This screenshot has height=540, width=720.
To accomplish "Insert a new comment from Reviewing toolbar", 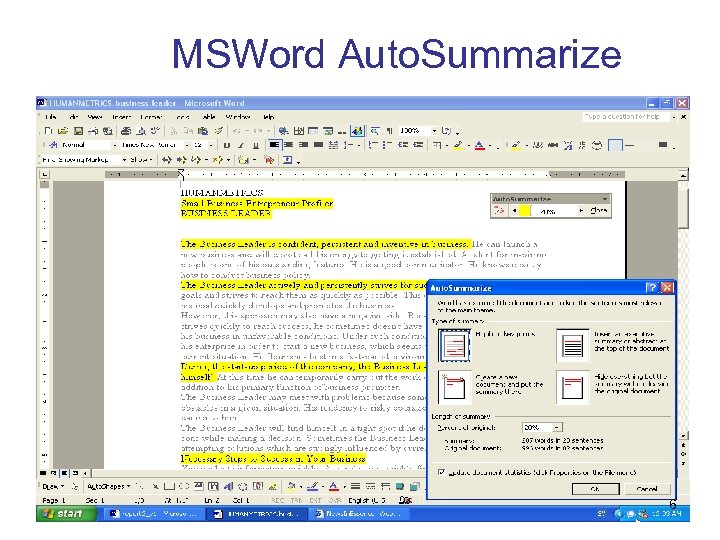I will pos(243,160).
